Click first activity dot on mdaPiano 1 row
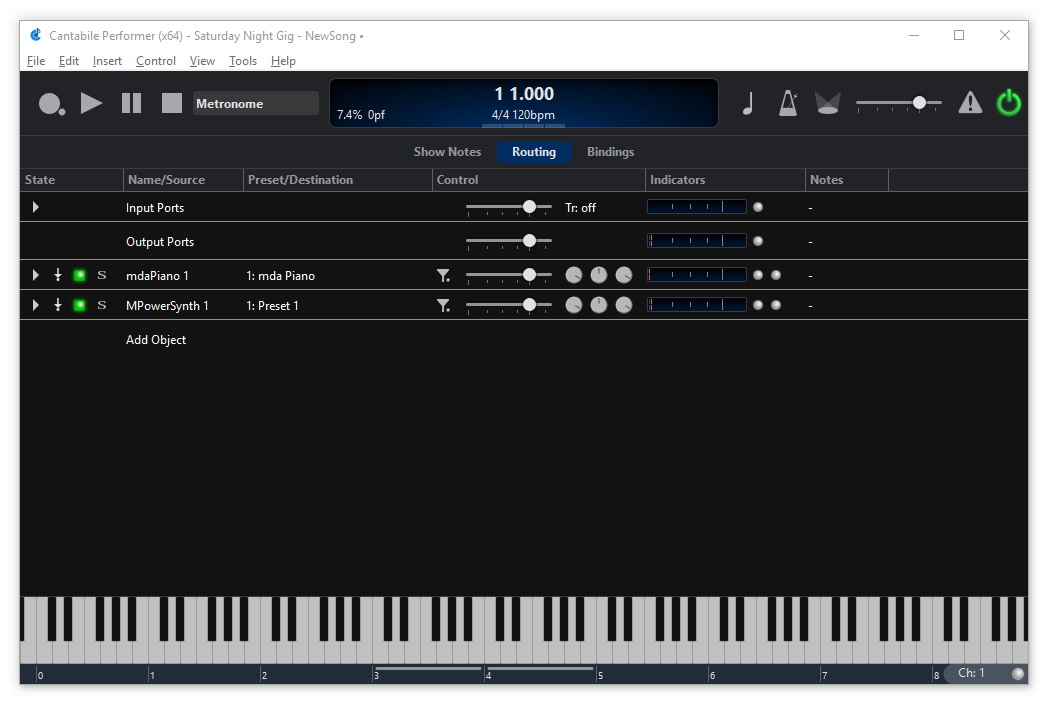Image resolution: width=1052 pixels, height=708 pixels. coord(758,275)
